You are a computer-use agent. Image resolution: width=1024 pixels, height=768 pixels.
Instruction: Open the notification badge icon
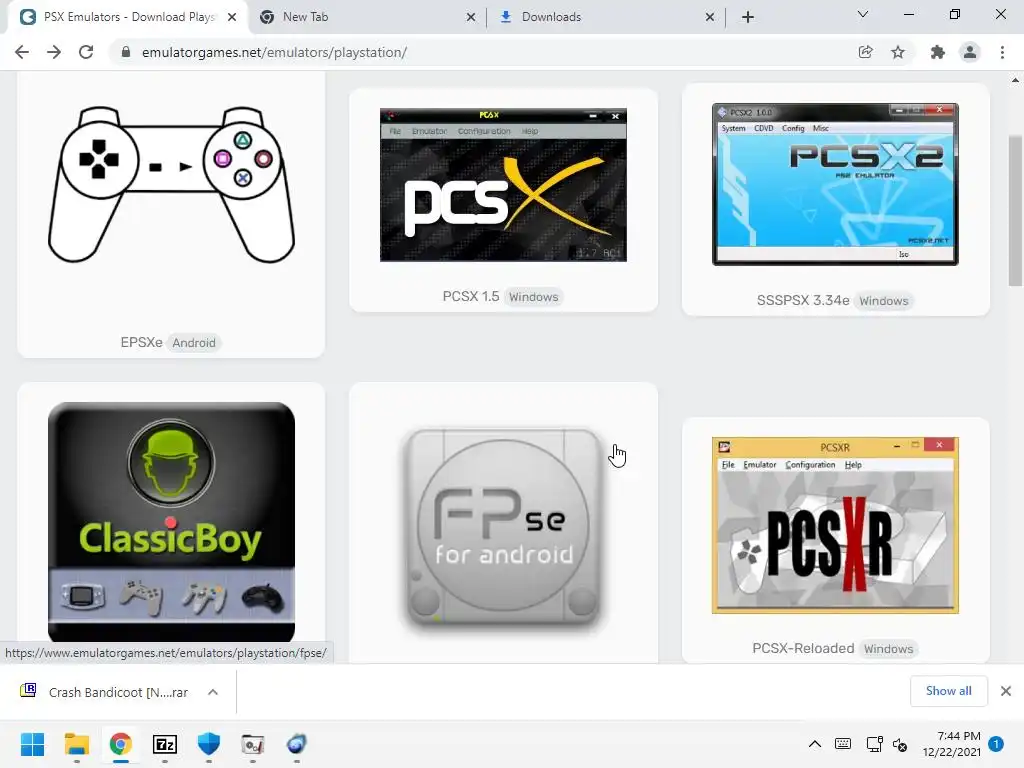coord(996,744)
